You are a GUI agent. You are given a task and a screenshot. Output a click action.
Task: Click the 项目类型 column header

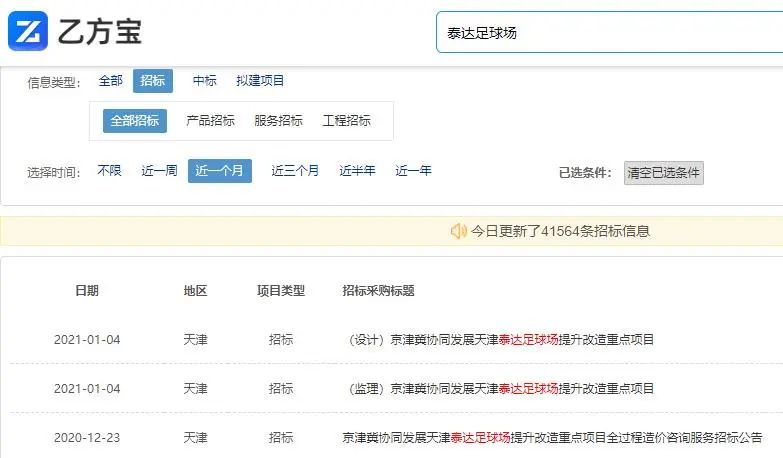281,291
